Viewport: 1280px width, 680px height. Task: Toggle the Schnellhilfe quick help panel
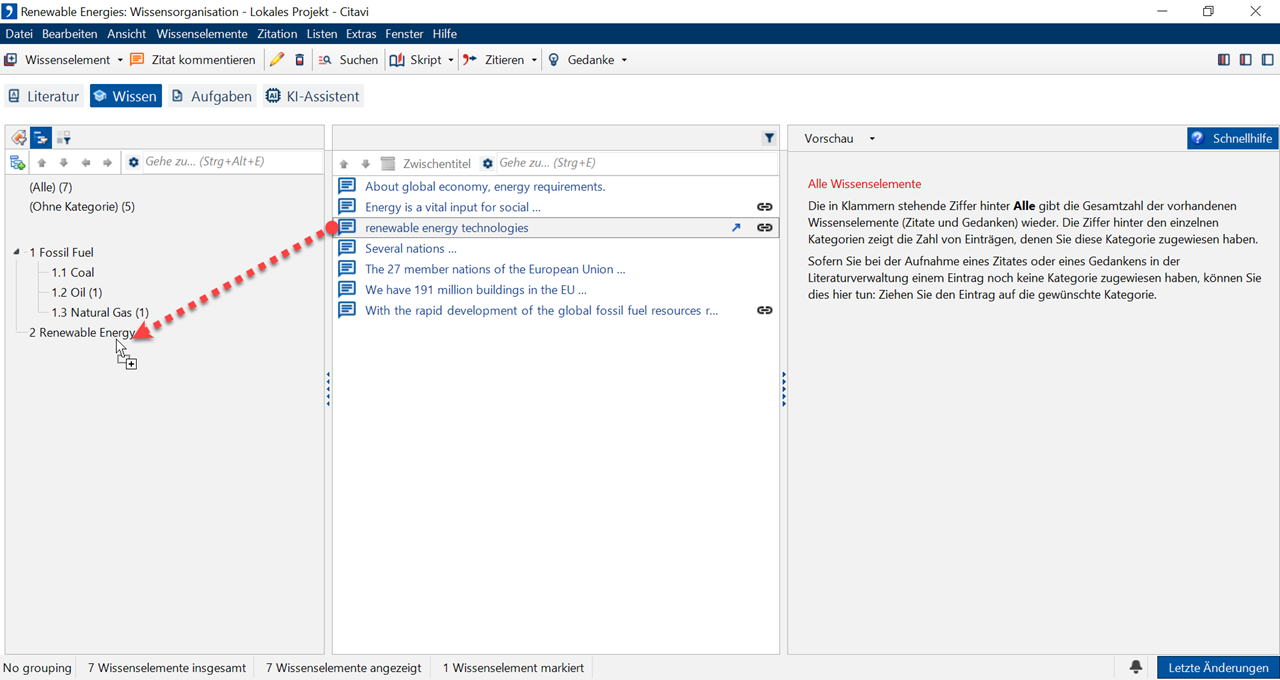click(1232, 139)
